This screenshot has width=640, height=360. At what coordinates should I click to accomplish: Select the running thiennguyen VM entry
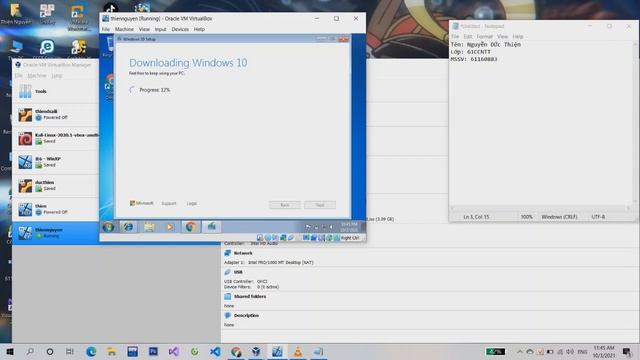[55, 233]
